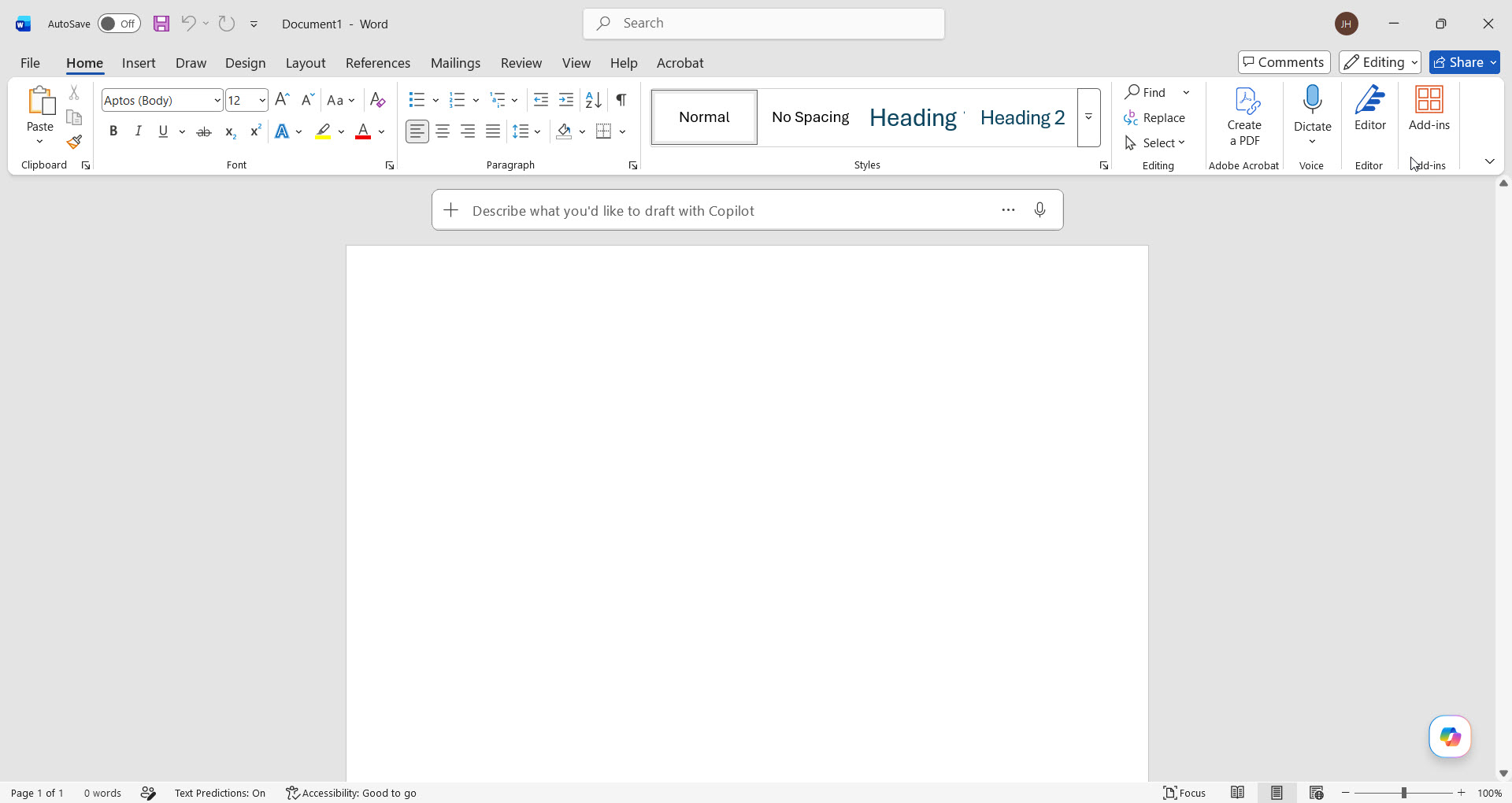1512x803 pixels.
Task: Click the Search box in title bar
Action: [764, 24]
